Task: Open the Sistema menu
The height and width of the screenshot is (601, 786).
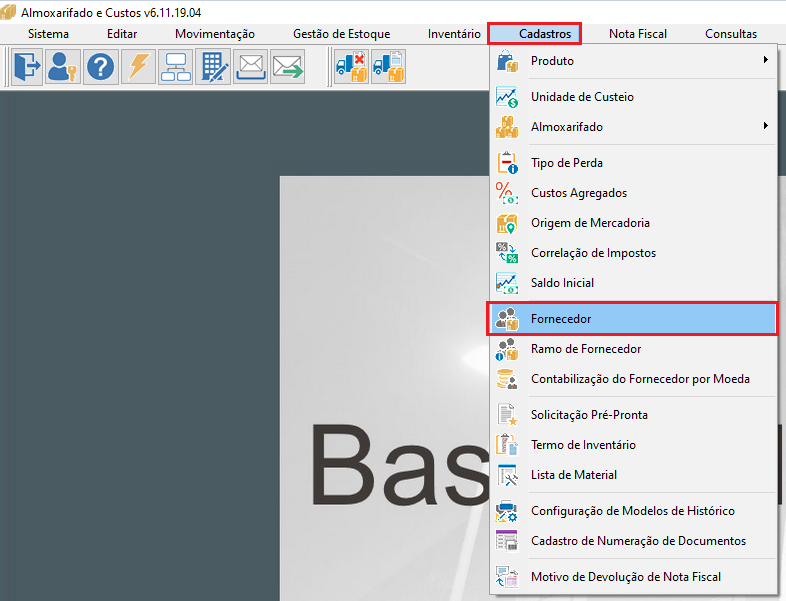Action: (48, 34)
